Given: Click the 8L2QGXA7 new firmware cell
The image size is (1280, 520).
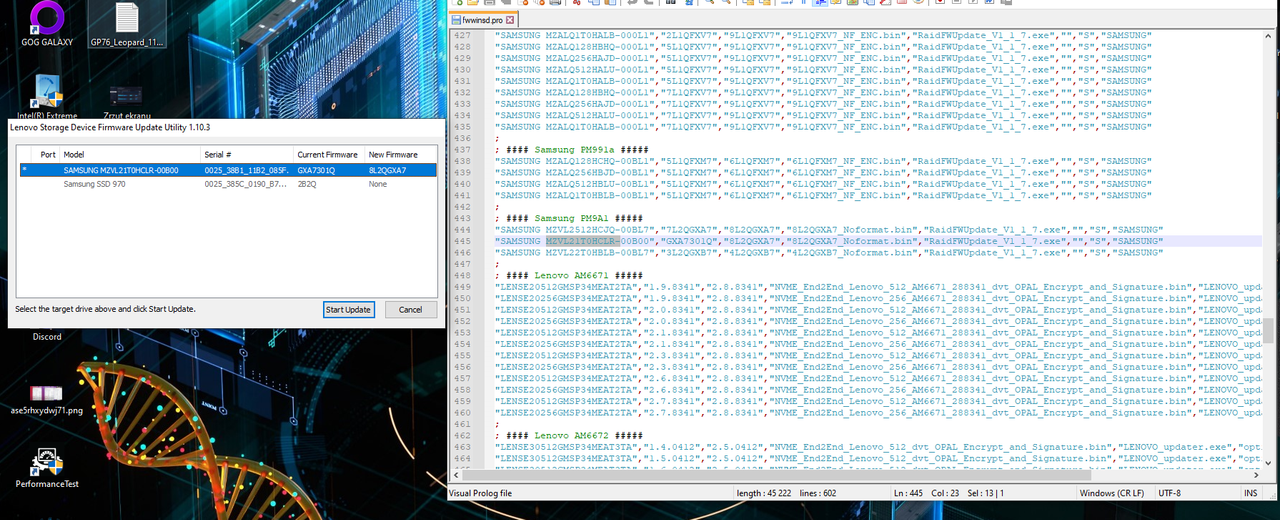Looking at the screenshot, I should pos(387,170).
